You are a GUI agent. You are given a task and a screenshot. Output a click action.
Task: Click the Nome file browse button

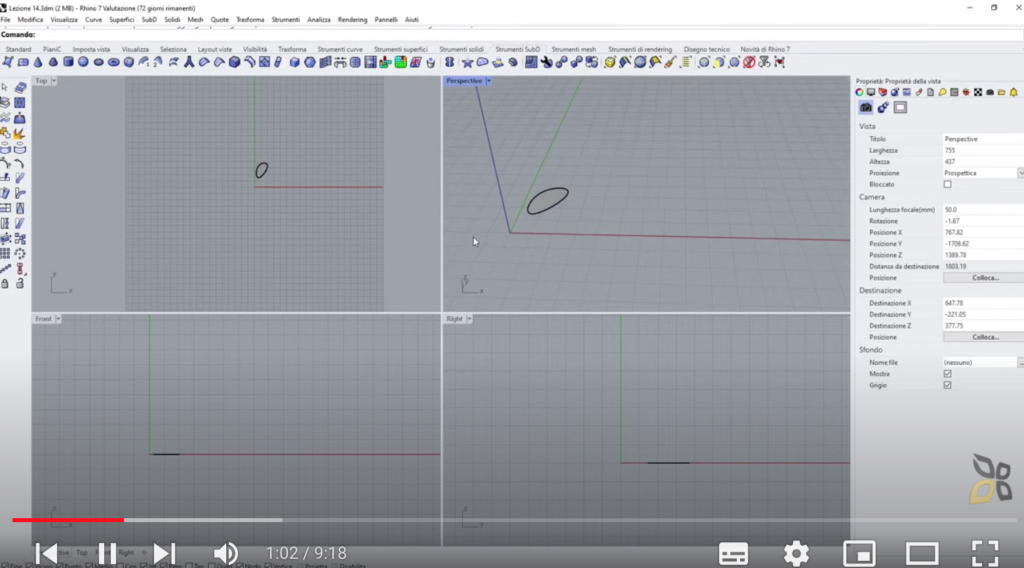1021,362
